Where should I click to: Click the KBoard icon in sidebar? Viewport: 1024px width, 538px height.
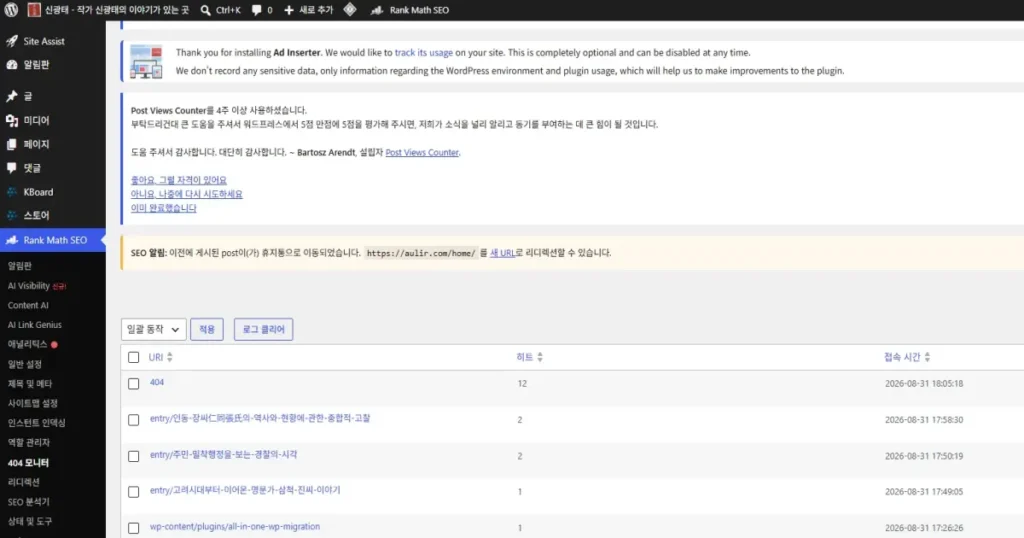click(12, 192)
